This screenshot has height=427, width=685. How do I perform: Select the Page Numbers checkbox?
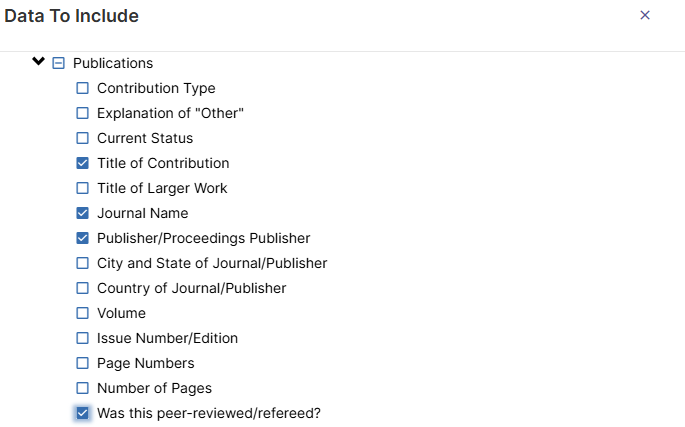tap(83, 363)
